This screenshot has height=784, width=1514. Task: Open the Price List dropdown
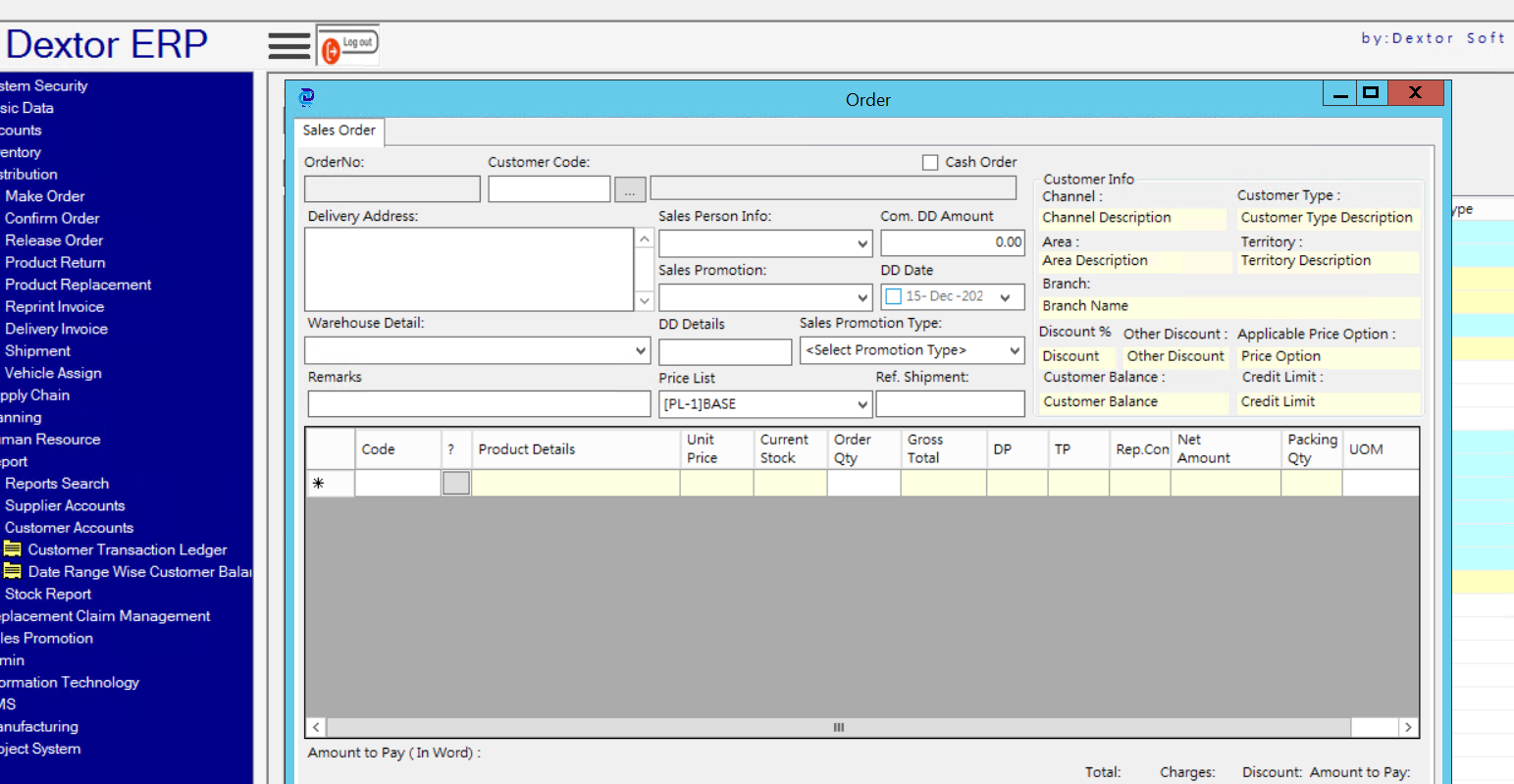[x=862, y=404]
